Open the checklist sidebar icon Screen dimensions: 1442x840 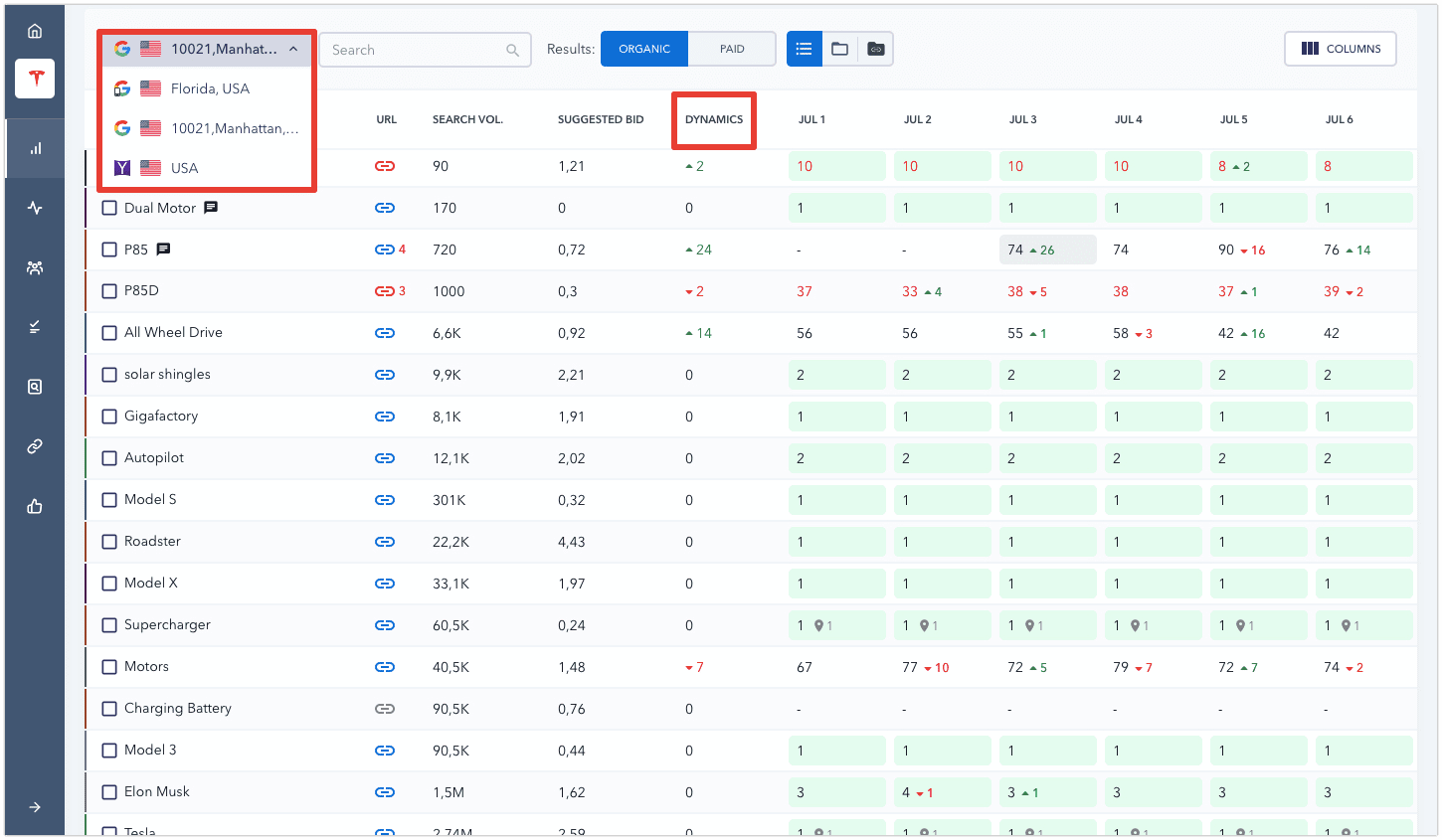35,327
